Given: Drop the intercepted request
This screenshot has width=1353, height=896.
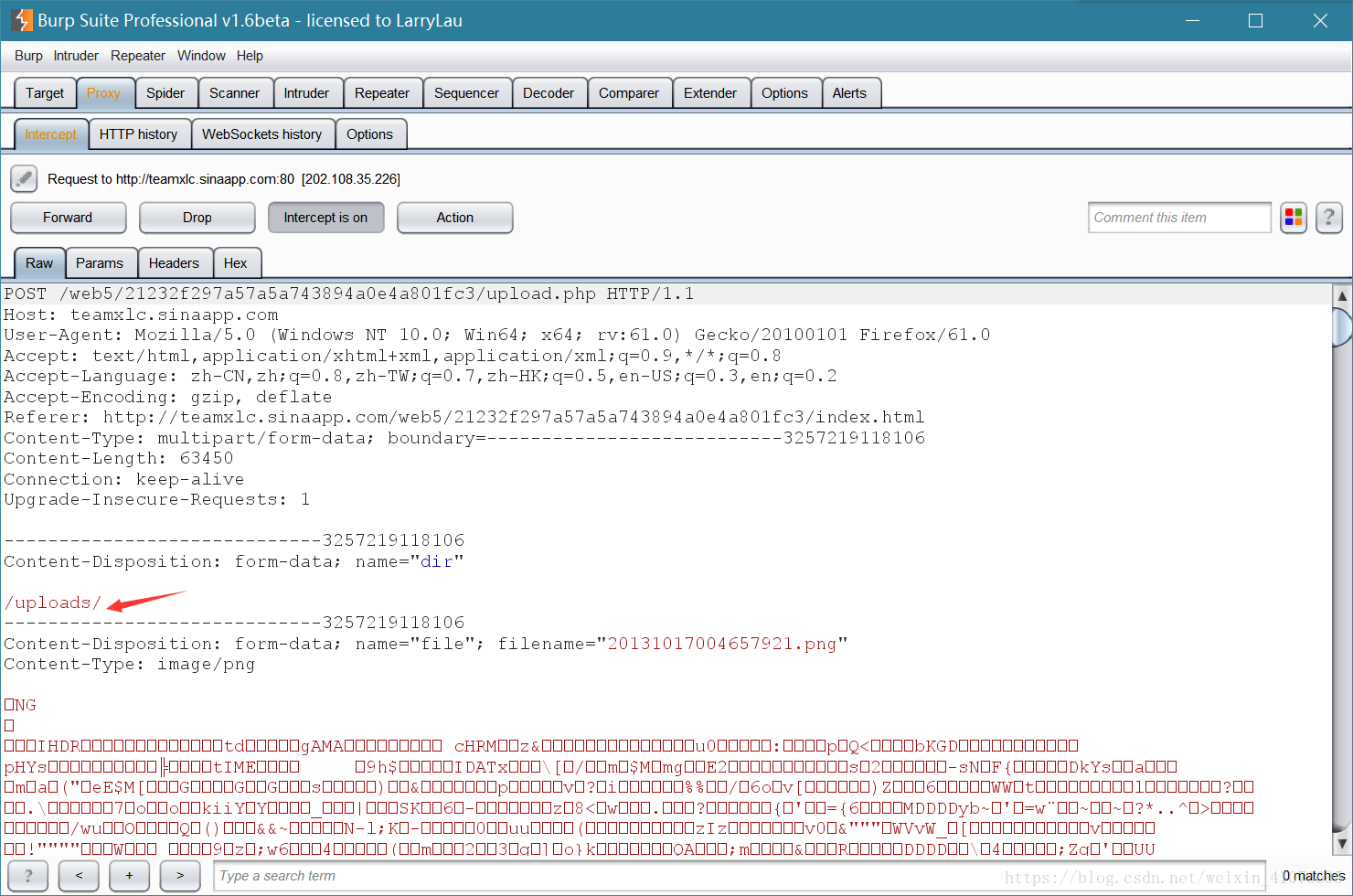Looking at the screenshot, I should pos(197,218).
